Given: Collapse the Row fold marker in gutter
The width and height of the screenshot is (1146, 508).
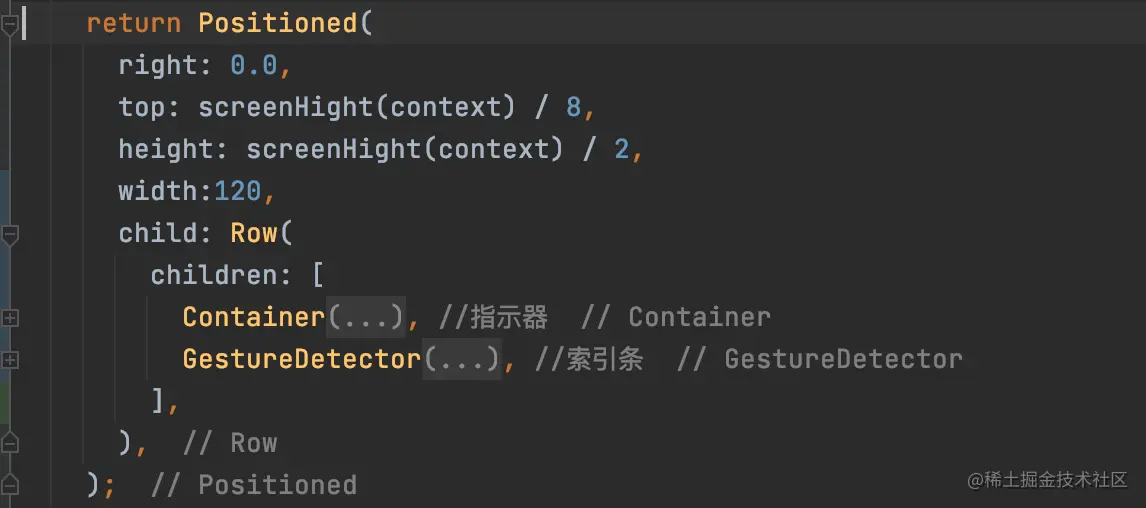Looking at the screenshot, I should (10, 234).
